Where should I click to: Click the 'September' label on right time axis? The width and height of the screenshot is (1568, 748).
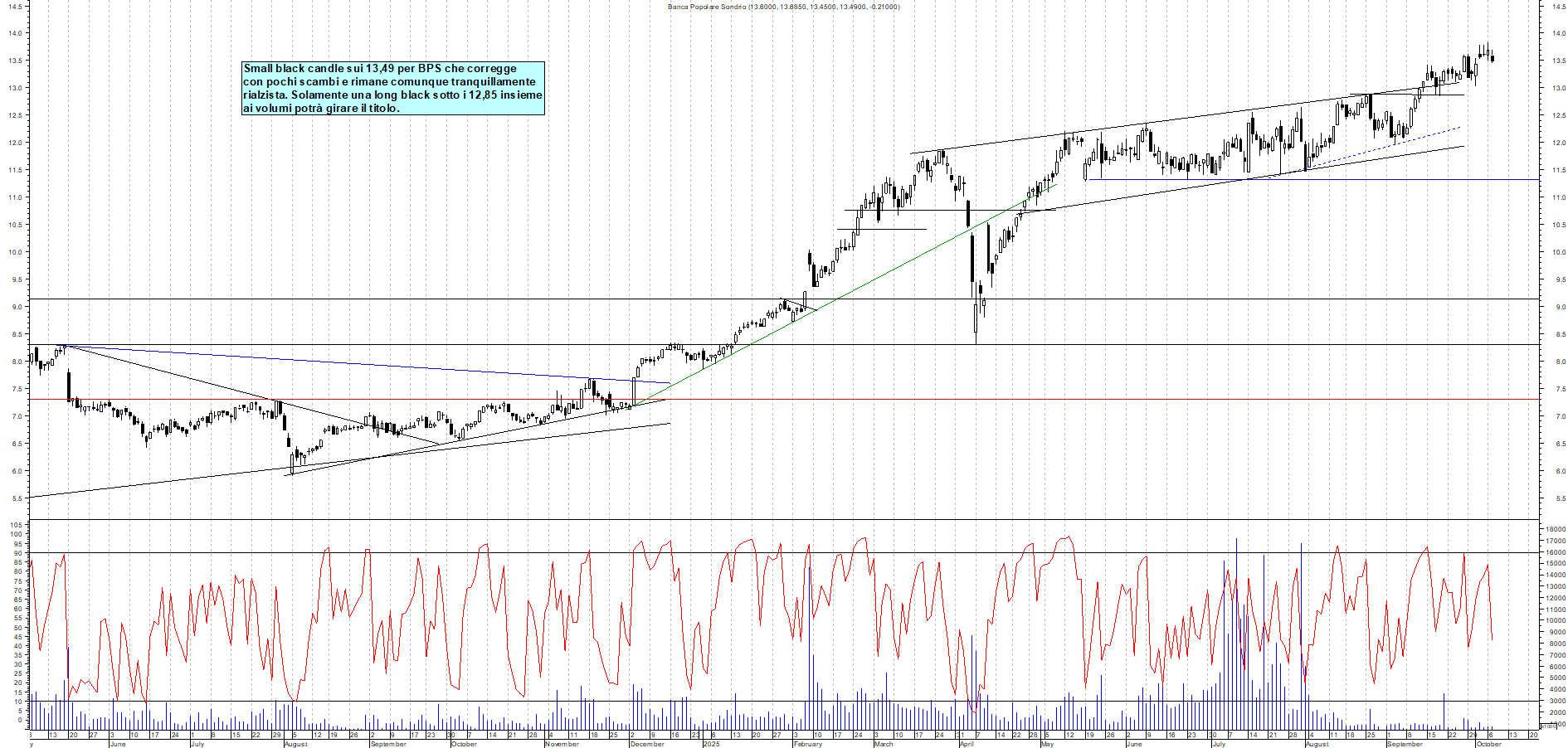coord(1404,744)
